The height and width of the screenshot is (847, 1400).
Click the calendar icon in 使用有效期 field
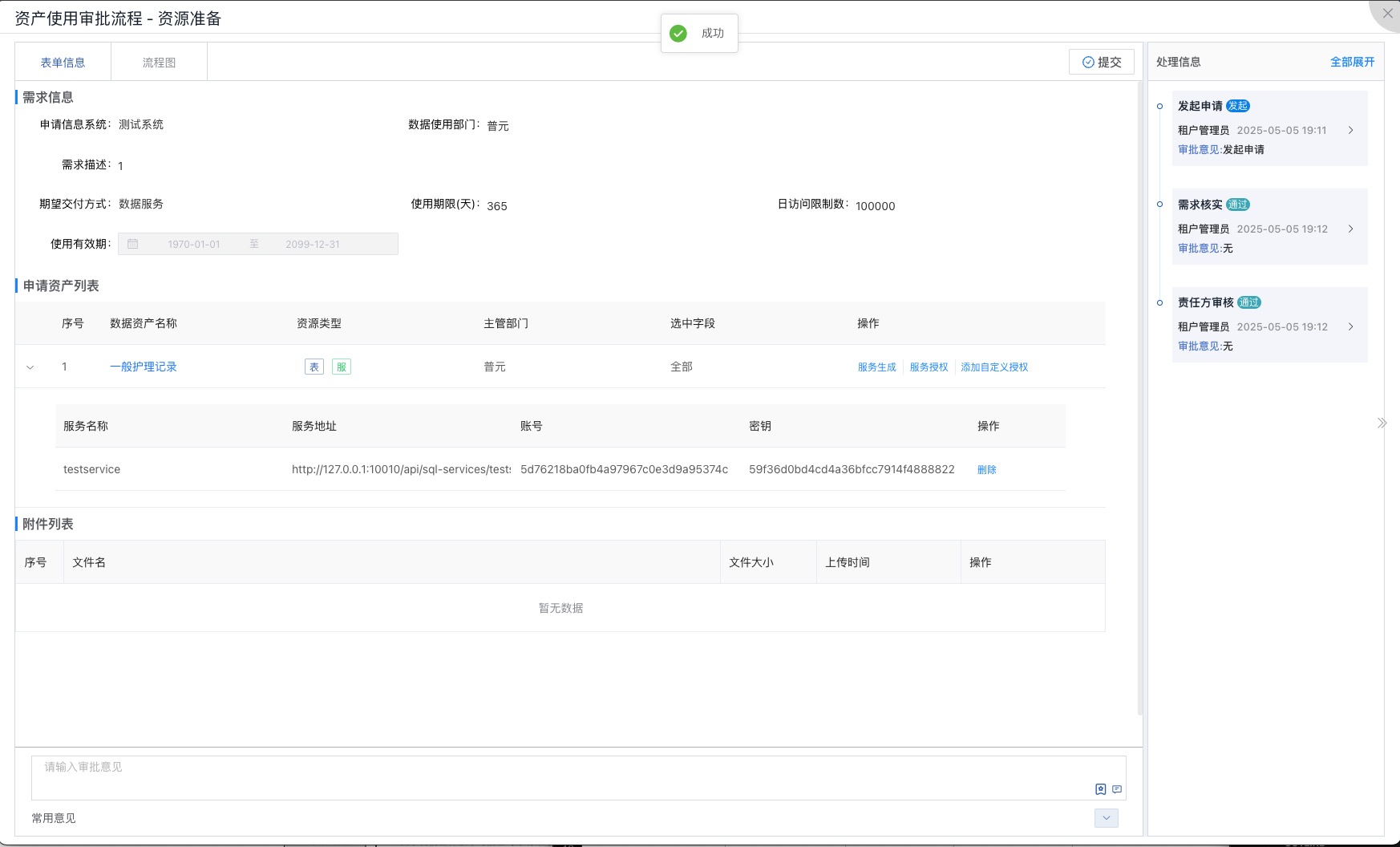(x=133, y=244)
